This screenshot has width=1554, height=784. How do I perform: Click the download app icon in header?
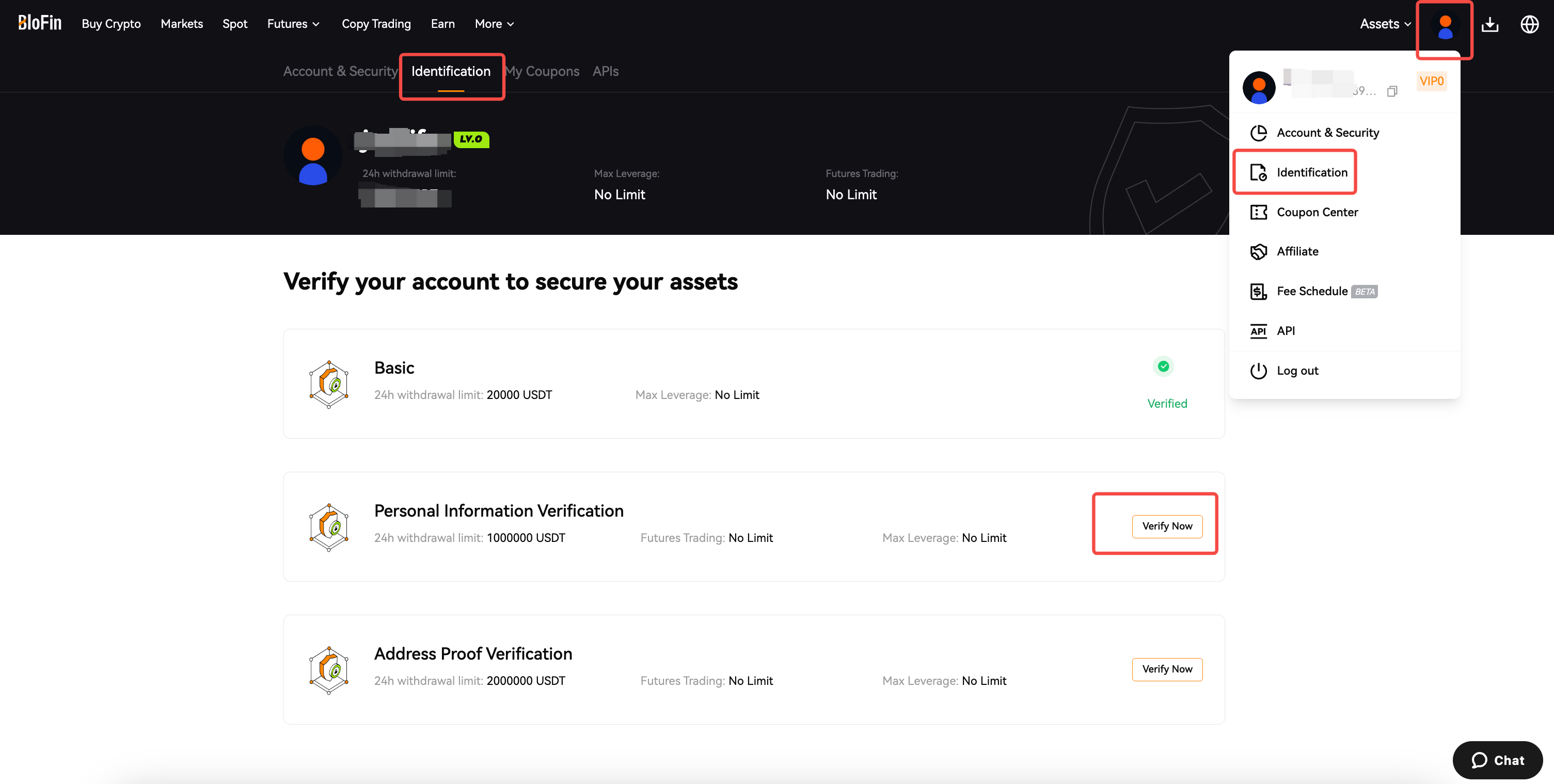coord(1489,24)
